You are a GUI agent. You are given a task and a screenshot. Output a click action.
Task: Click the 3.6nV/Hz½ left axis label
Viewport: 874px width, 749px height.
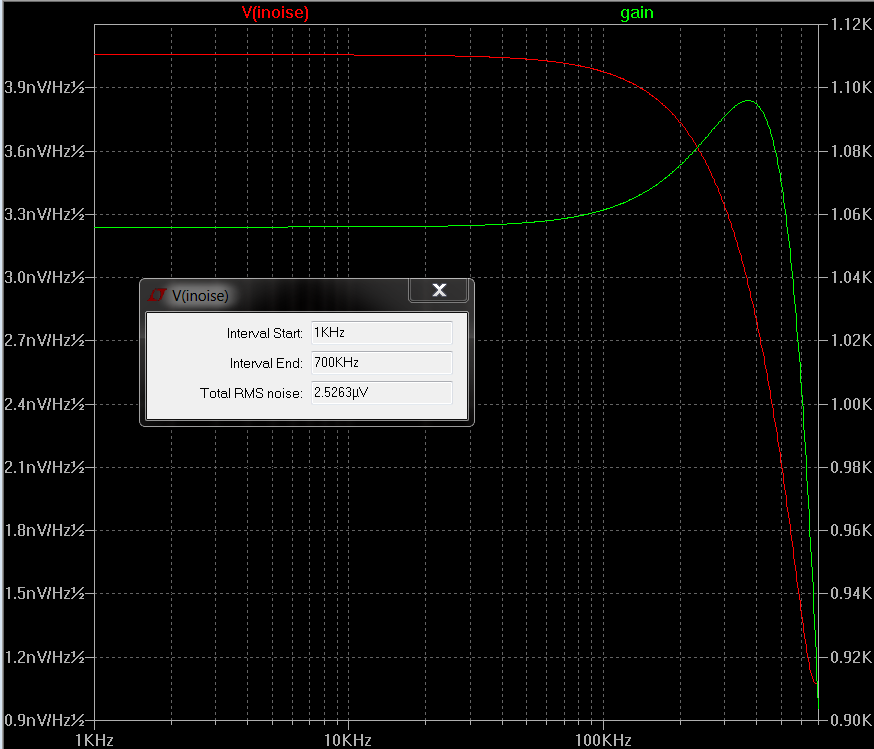coord(43,151)
